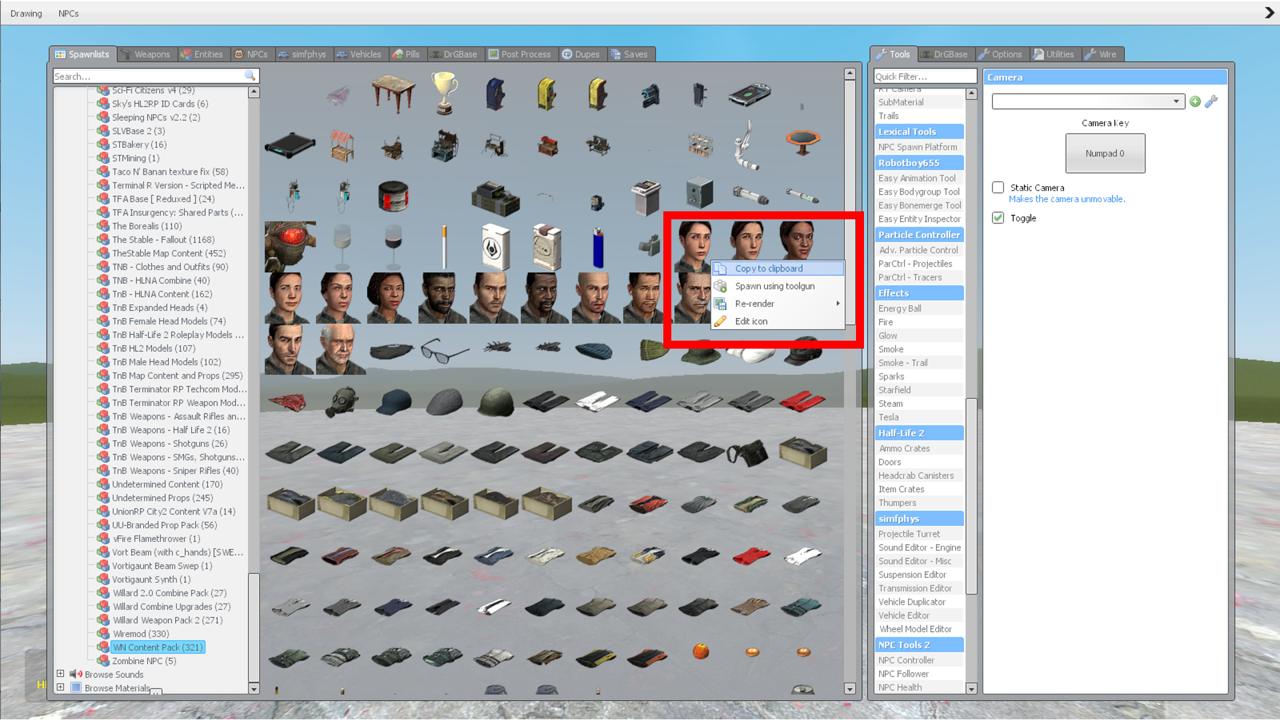Image resolution: width=1280 pixels, height=720 pixels.
Task: Collapse the Lexical Tools category
Action: [920, 131]
